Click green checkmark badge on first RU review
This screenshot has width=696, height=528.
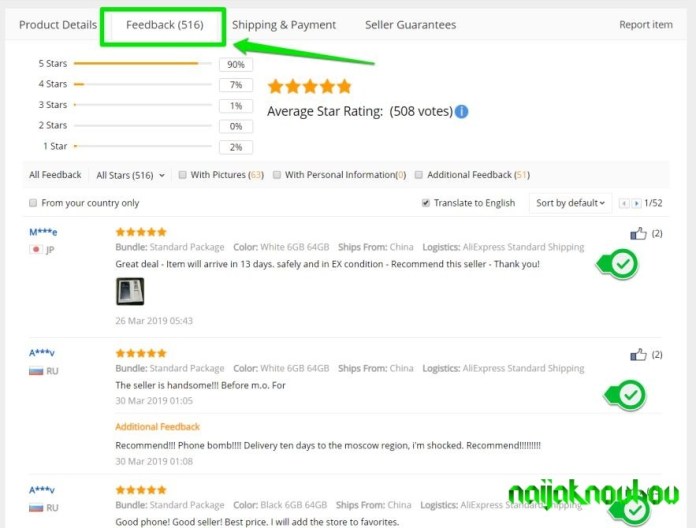click(626, 395)
